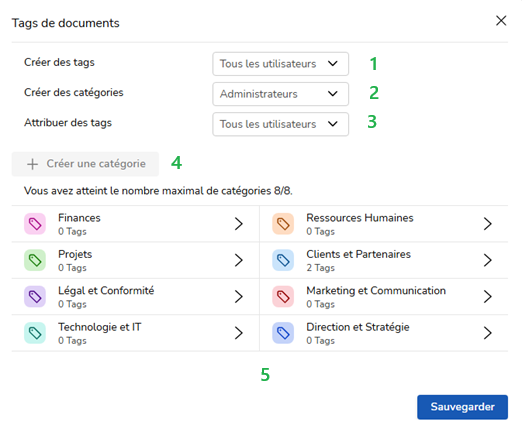Viewport: 522px width, 432px height.
Task: Click the orange Ressources Humaines tag icon
Action: [x=283, y=224]
